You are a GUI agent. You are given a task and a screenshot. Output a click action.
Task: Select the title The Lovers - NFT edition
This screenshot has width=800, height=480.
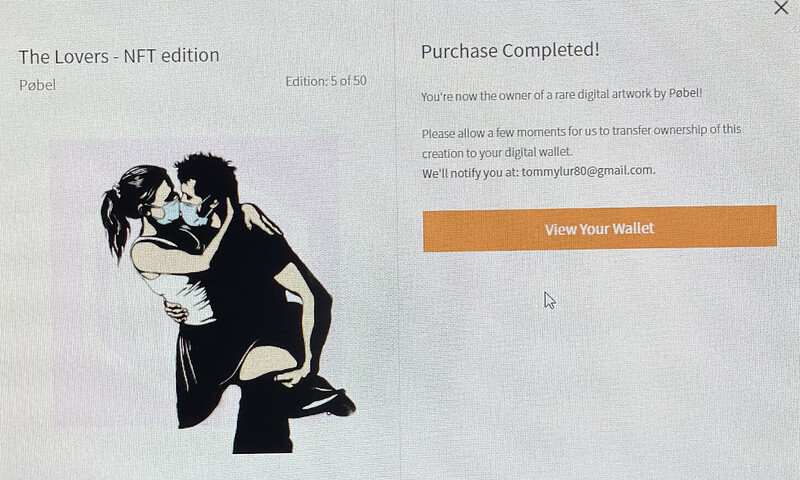[x=119, y=56]
